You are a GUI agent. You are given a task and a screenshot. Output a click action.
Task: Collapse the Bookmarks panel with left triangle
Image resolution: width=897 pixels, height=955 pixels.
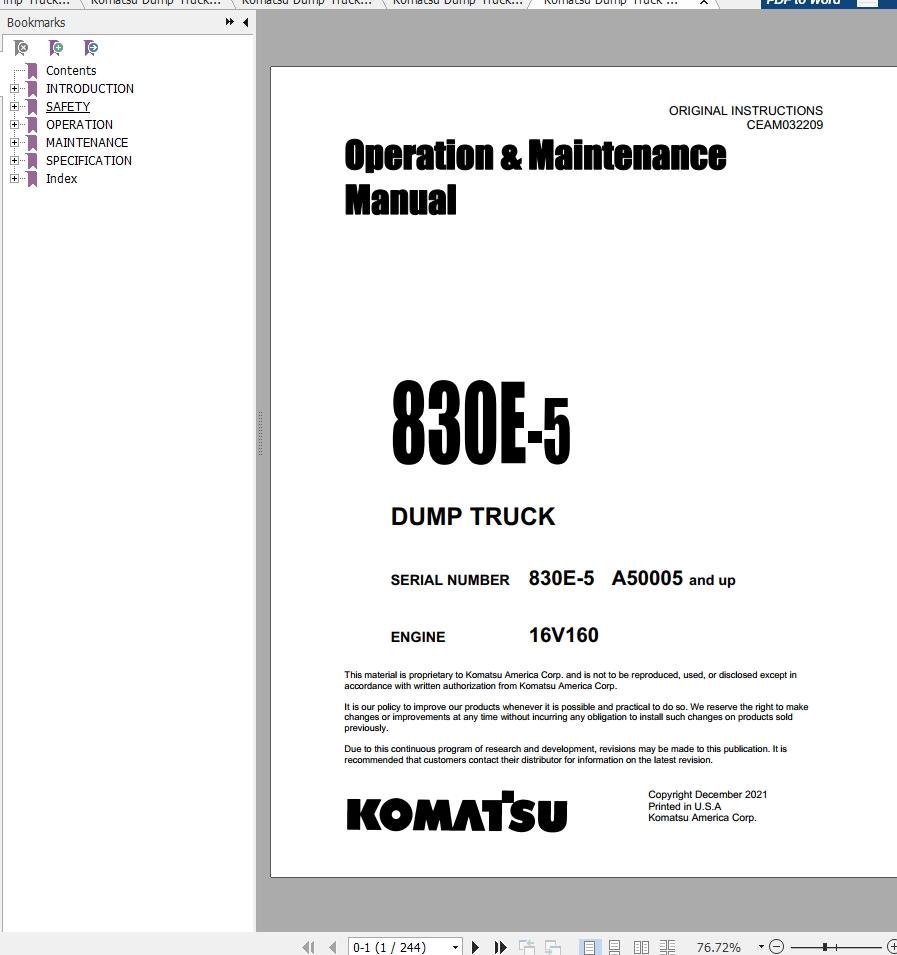(x=245, y=22)
